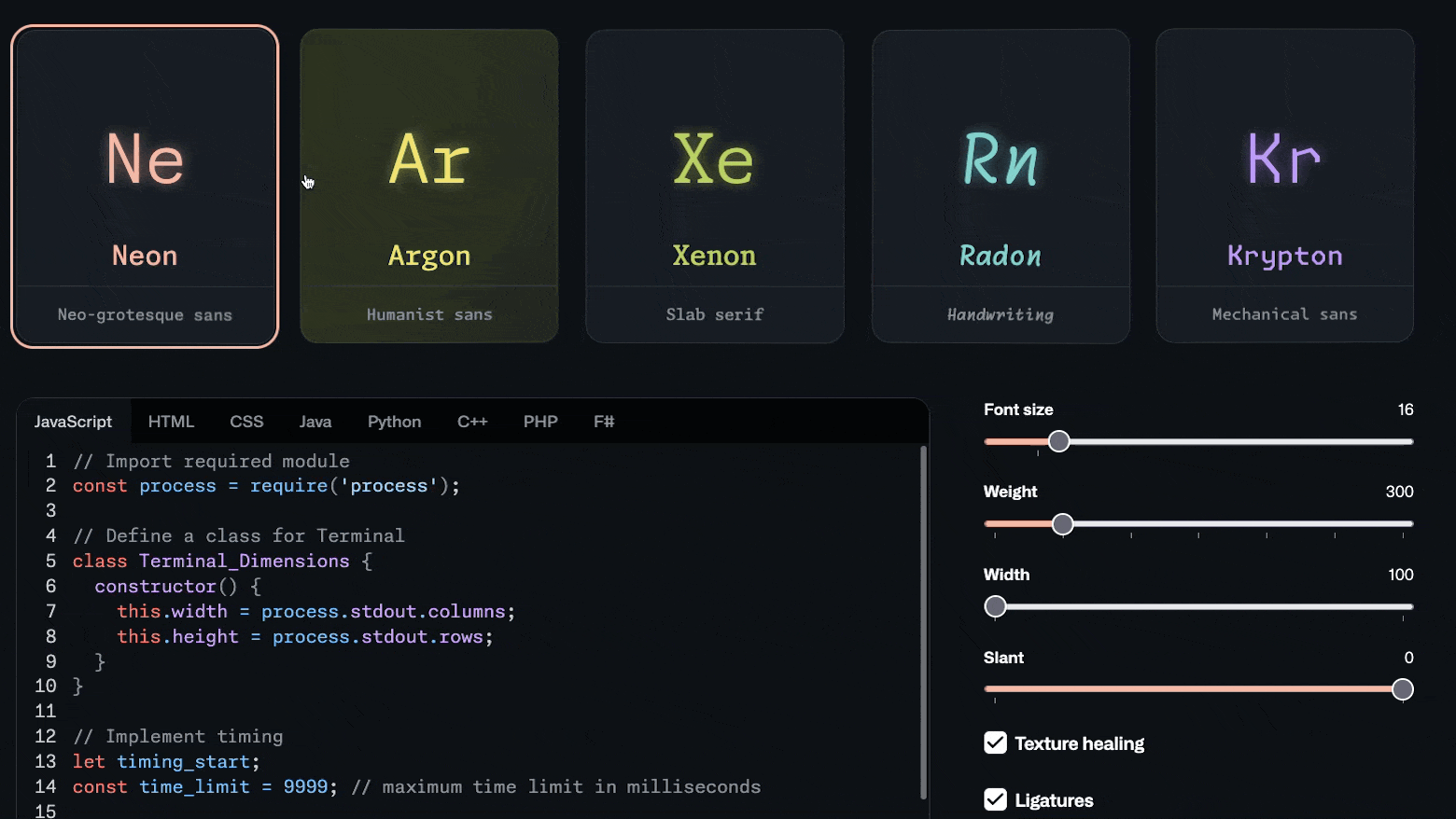Image resolution: width=1456 pixels, height=819 pixels.
Task: Pick the Xenon slab serif card
Action: tap(715, 187)
